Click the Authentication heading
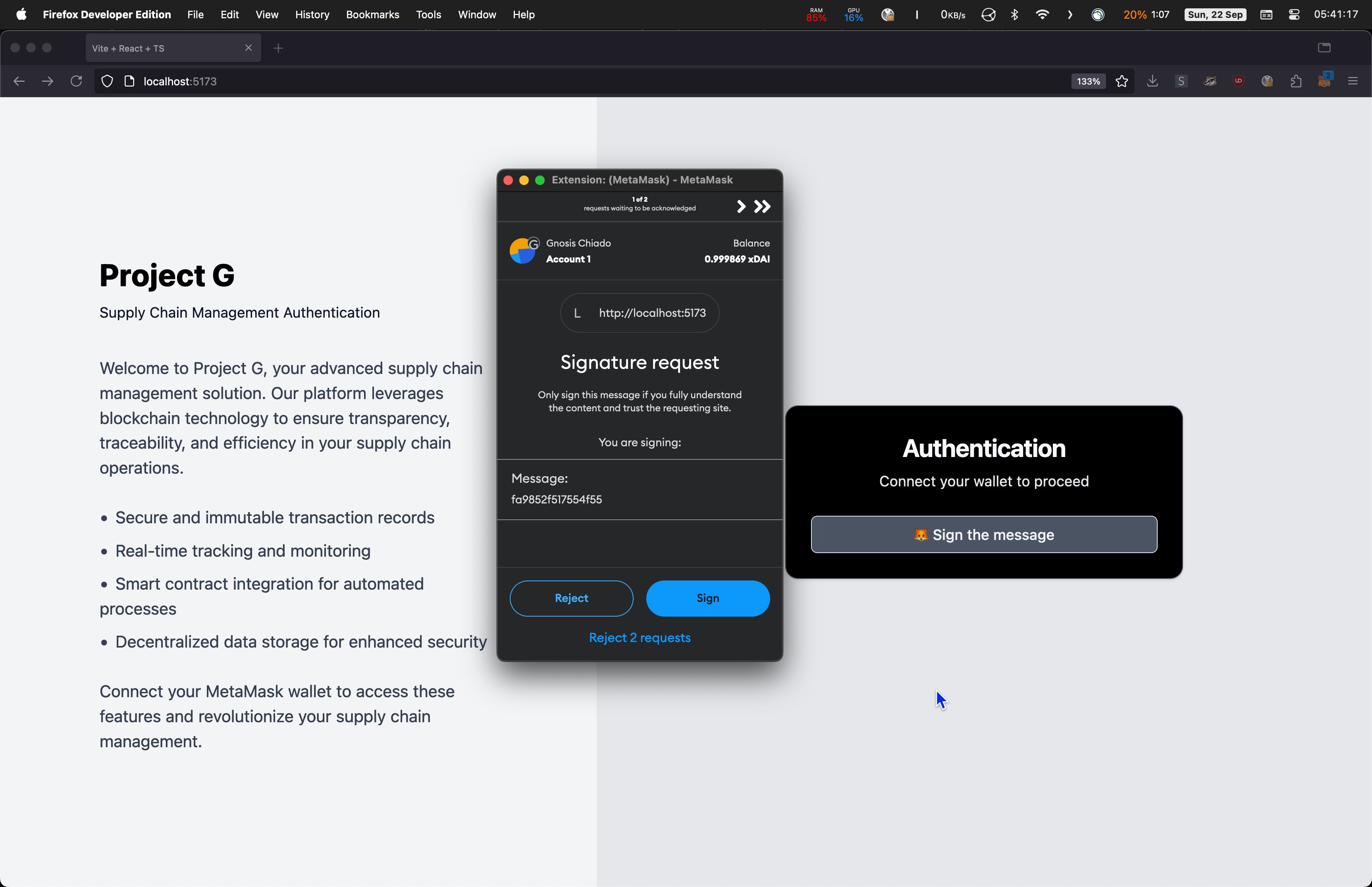This screenshot has width=1372, height=887. click(984, 448)
